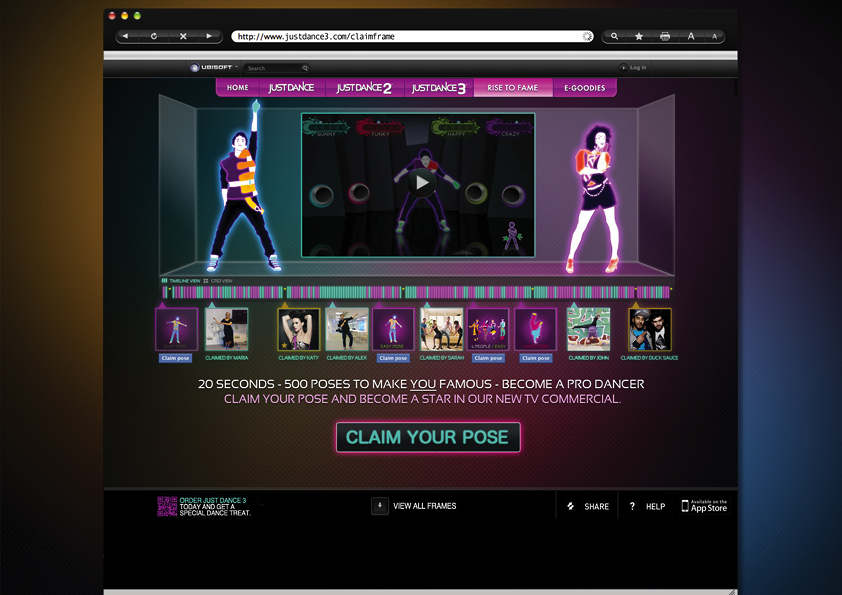Click the bookmark star icon in the toolbar
842x595 pixels.
tap(639, 36)
